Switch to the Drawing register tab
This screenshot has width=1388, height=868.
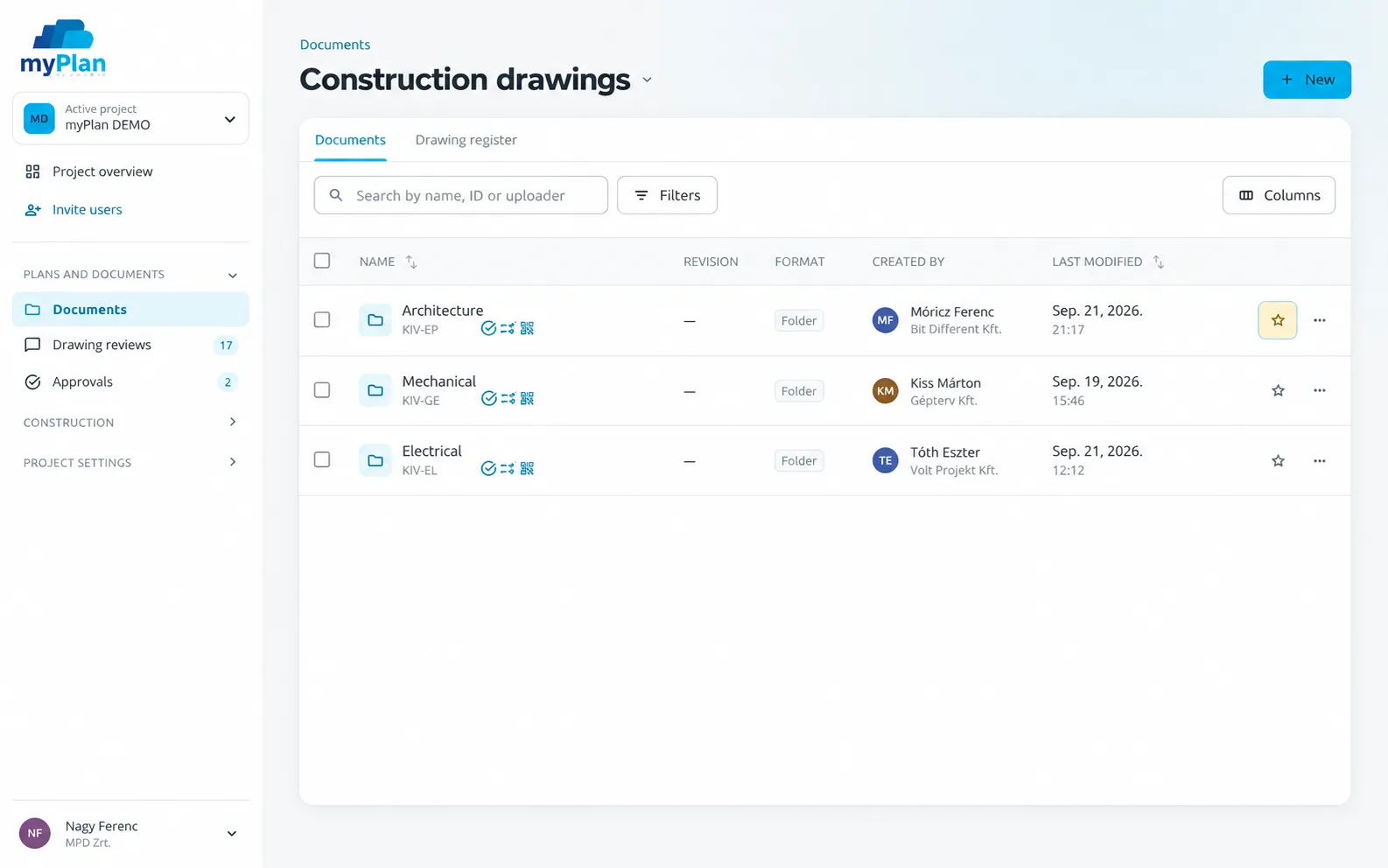coord(466,140)
